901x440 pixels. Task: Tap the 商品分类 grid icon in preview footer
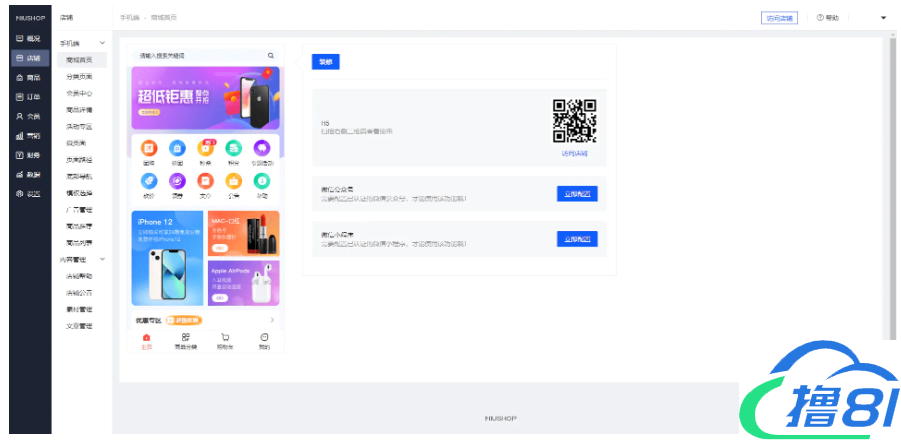[186, 338]
